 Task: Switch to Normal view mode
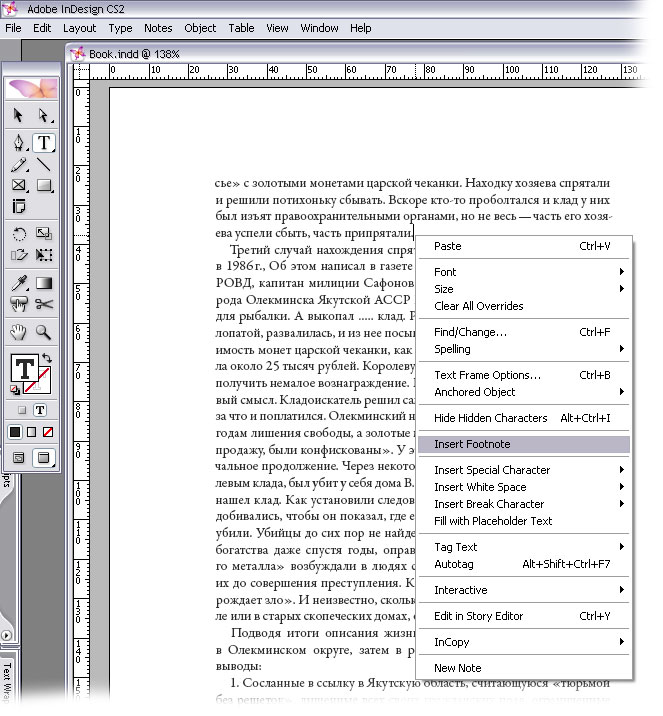[x=18, y=458]
